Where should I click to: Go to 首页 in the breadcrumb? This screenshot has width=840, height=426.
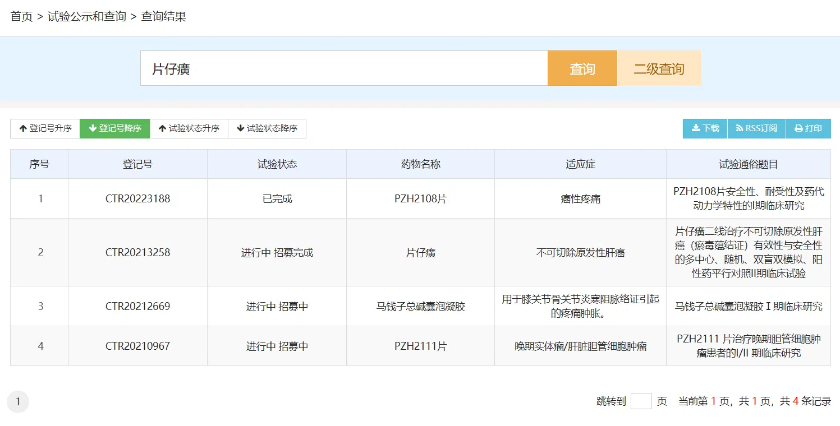click(x=21, y=17)
